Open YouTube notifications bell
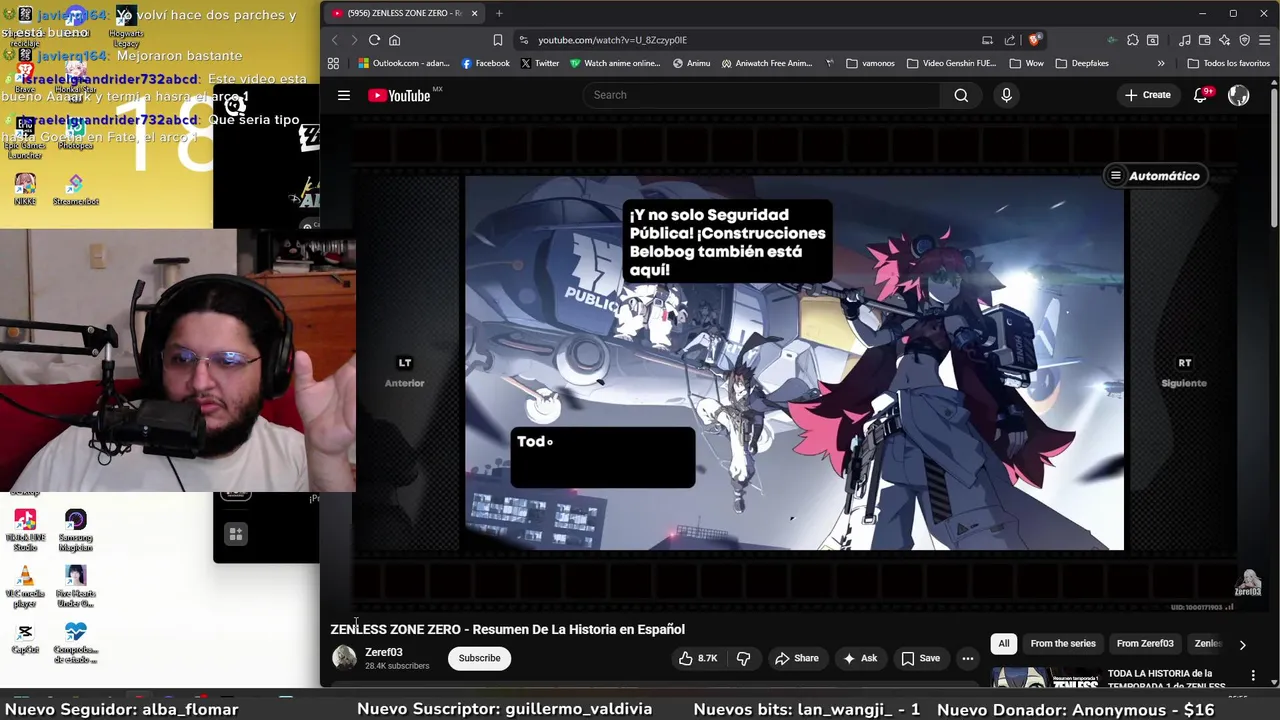Image resolution: width=1280 pixels, height=720 pixels. tap(1201, 95)
